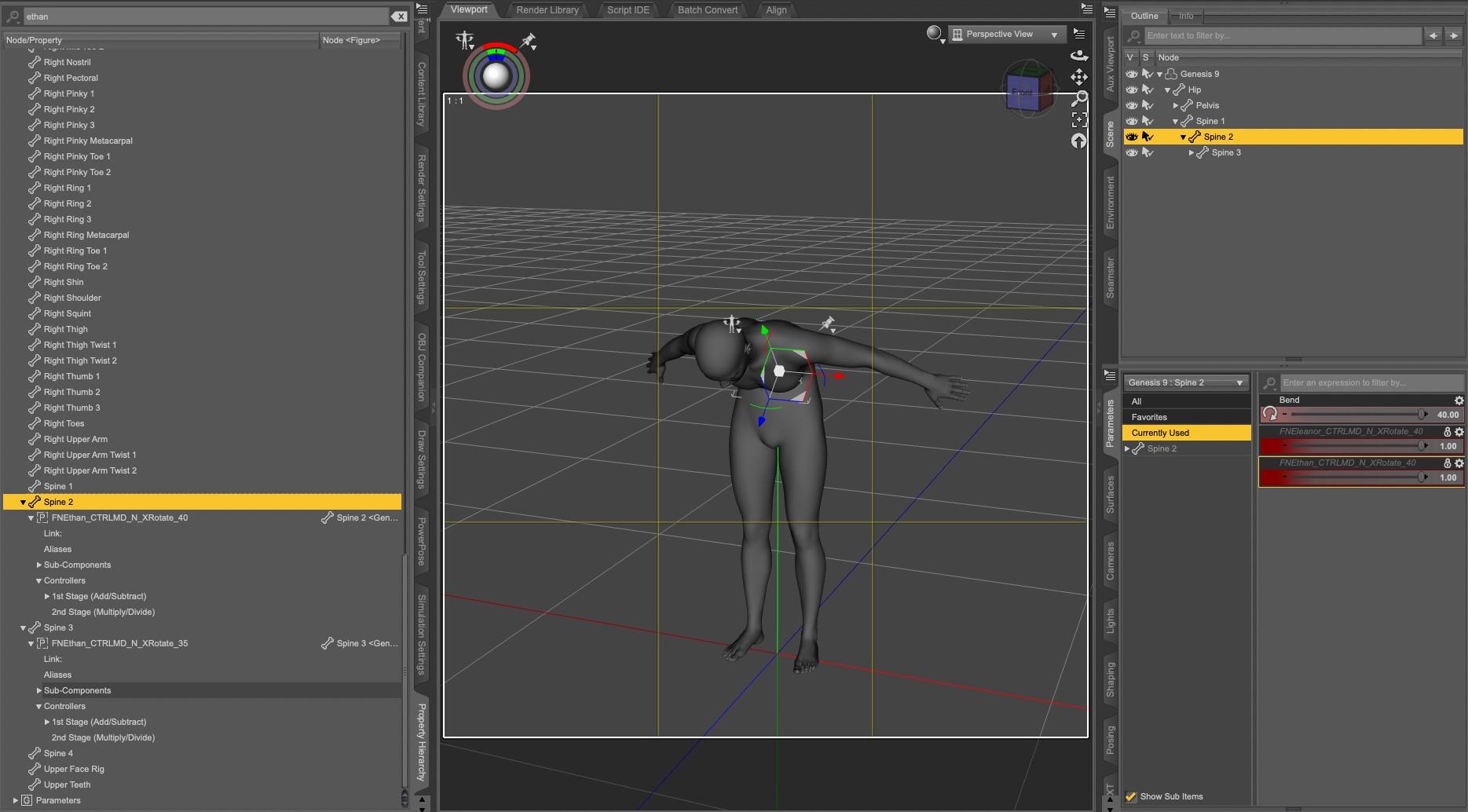Click the reset view arrow icon
1468x812 pixels.
point(1079,141)
